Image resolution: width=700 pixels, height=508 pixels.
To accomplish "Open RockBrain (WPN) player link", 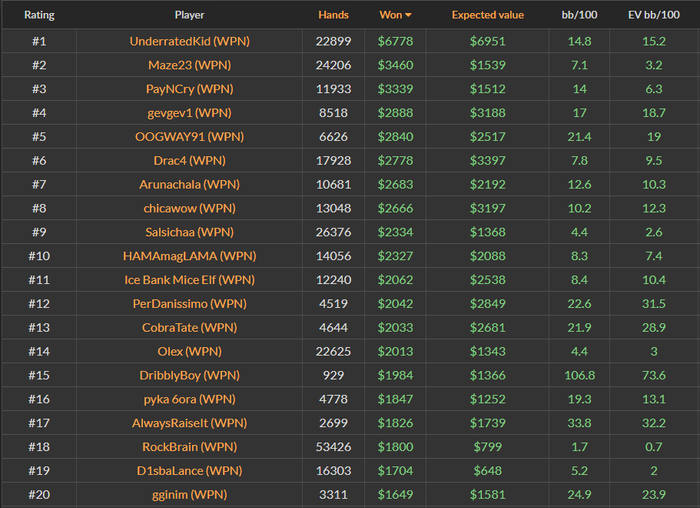I will tap(189, 447).
